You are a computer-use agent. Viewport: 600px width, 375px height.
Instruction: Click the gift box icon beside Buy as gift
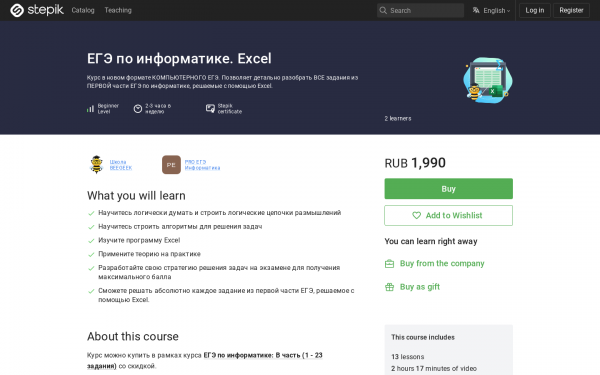389,287
